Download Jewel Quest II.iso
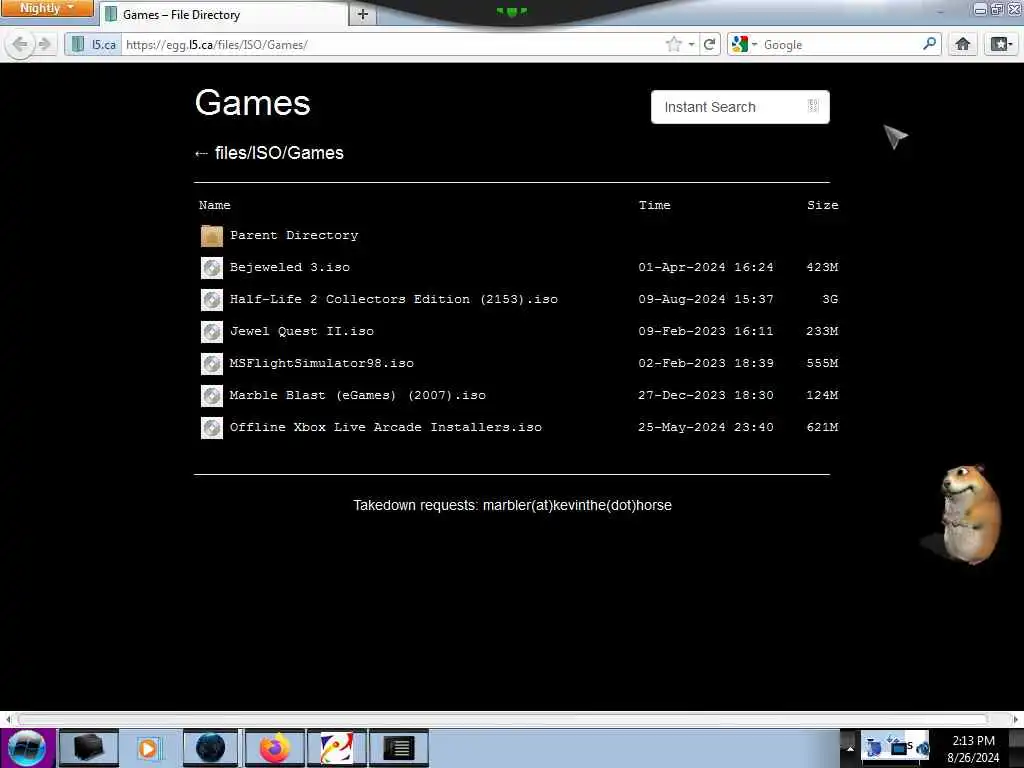 pyautogui.click(x=302, y=331)
